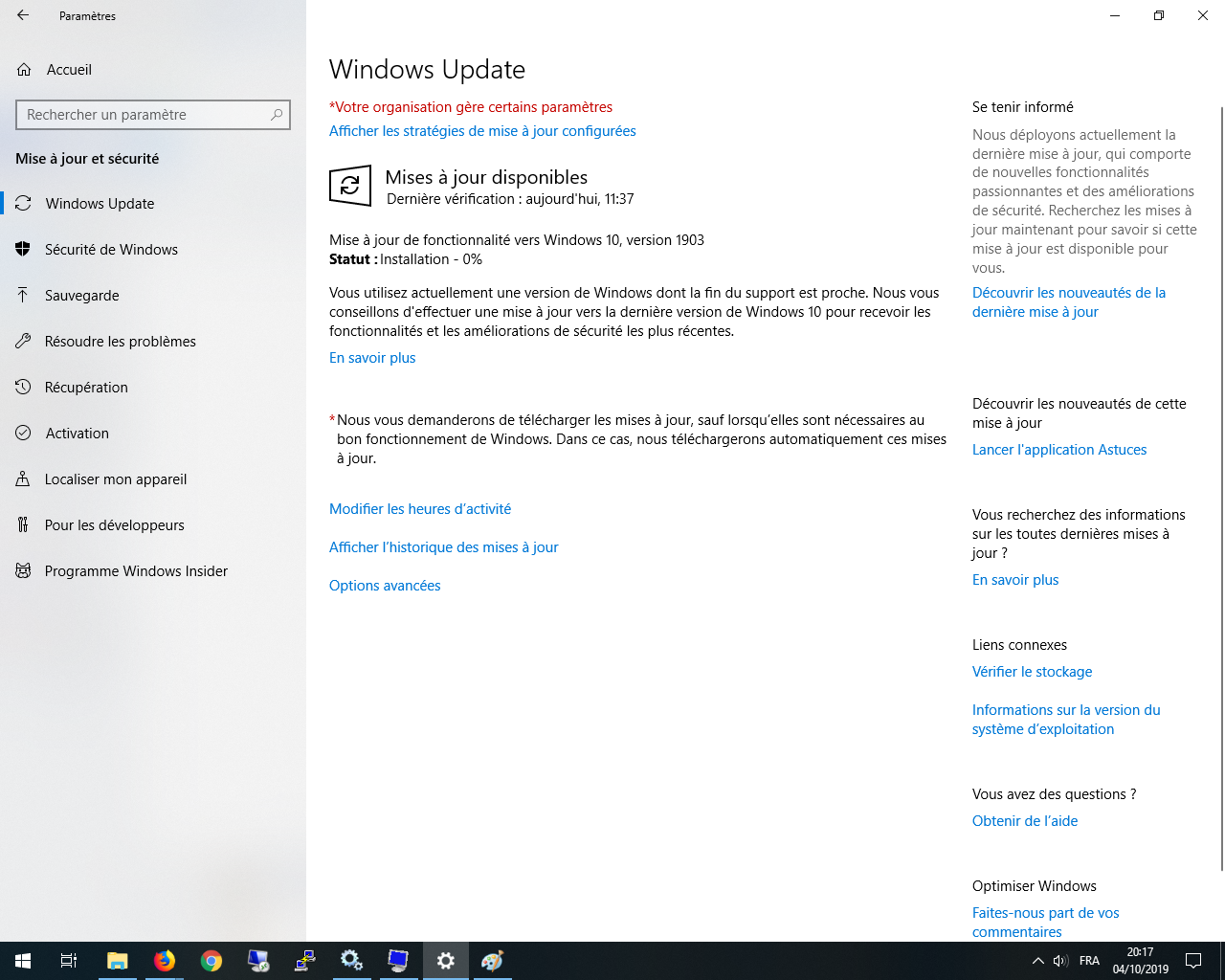Click the Sauvegarde upload arrow icon
1225x980 pixels.
[x=24, y=295]
